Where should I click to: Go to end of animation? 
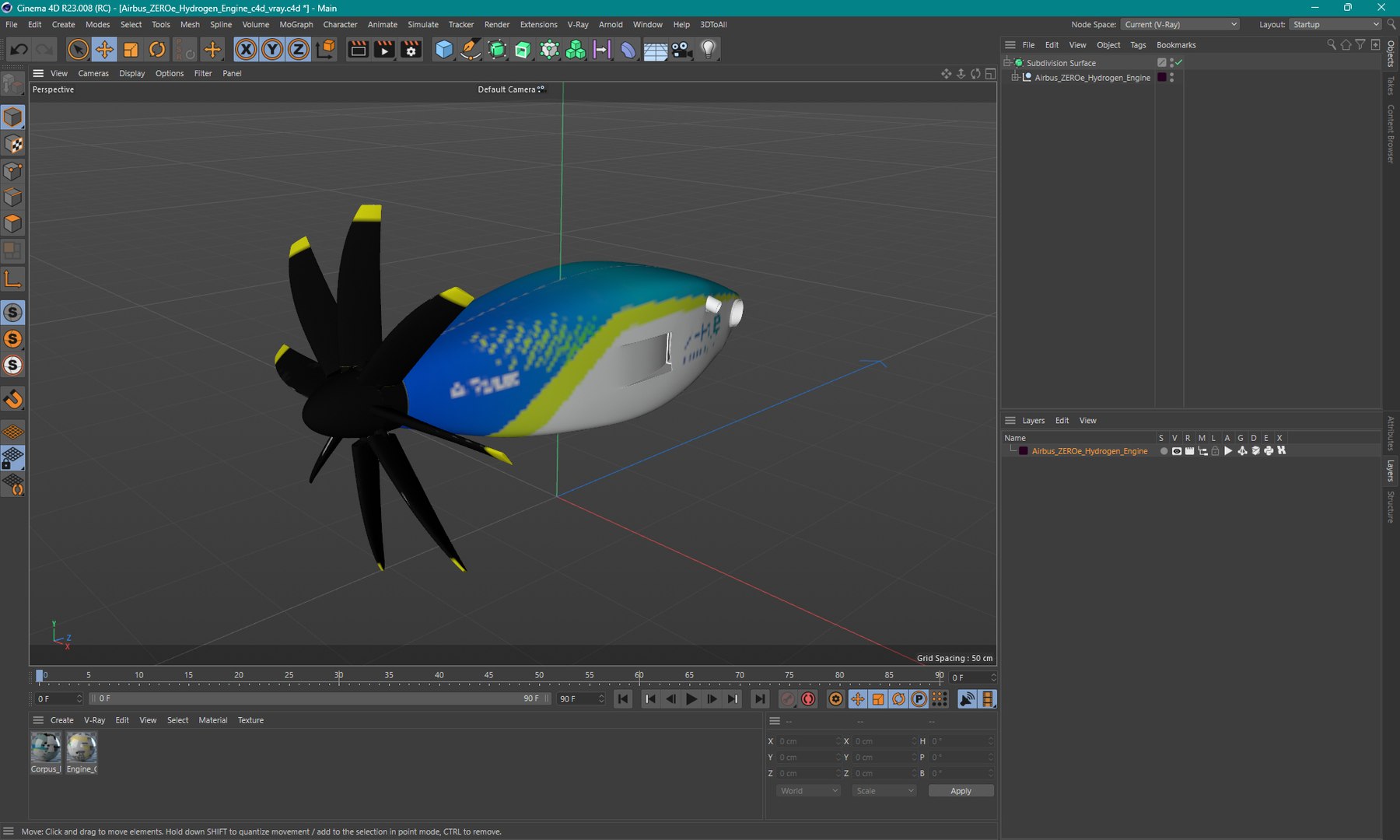click(760, 699)
